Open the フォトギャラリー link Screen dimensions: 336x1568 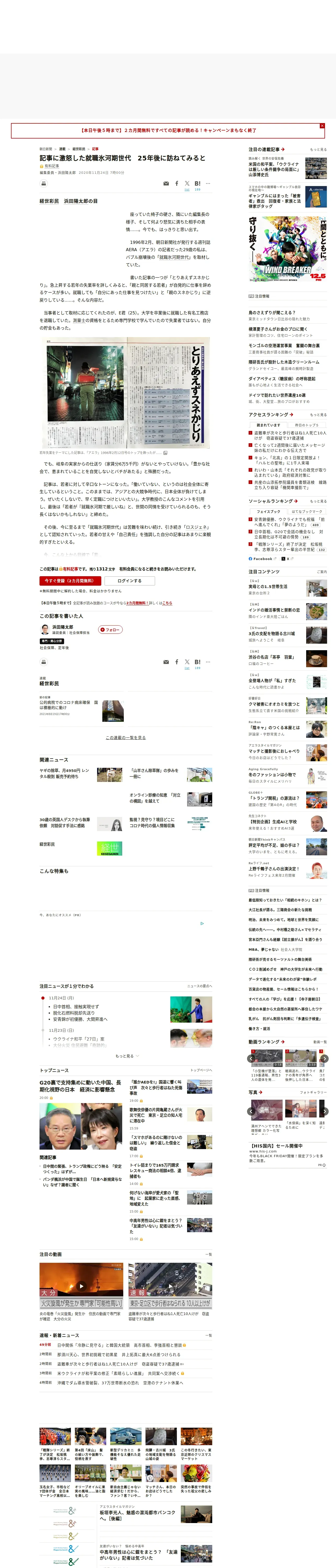click(313, 1092)
